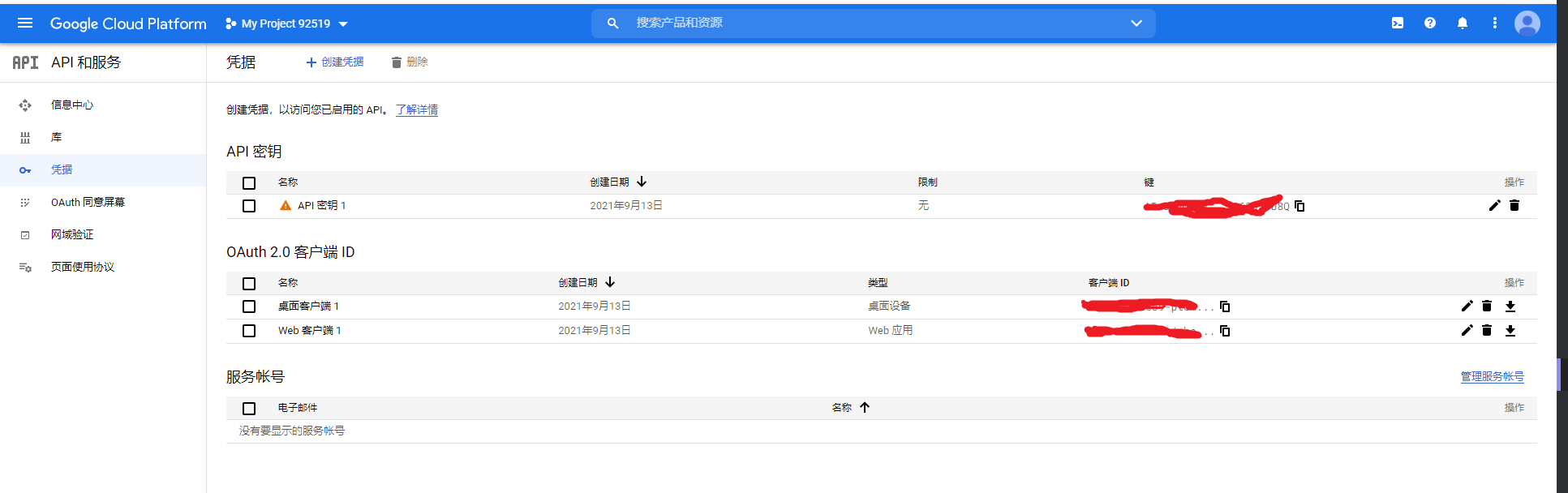Viewport: 1568px width, 493px height.
Task: Open API 密钥 1 name
Action: pyautogui.click(x=322, y=206)
